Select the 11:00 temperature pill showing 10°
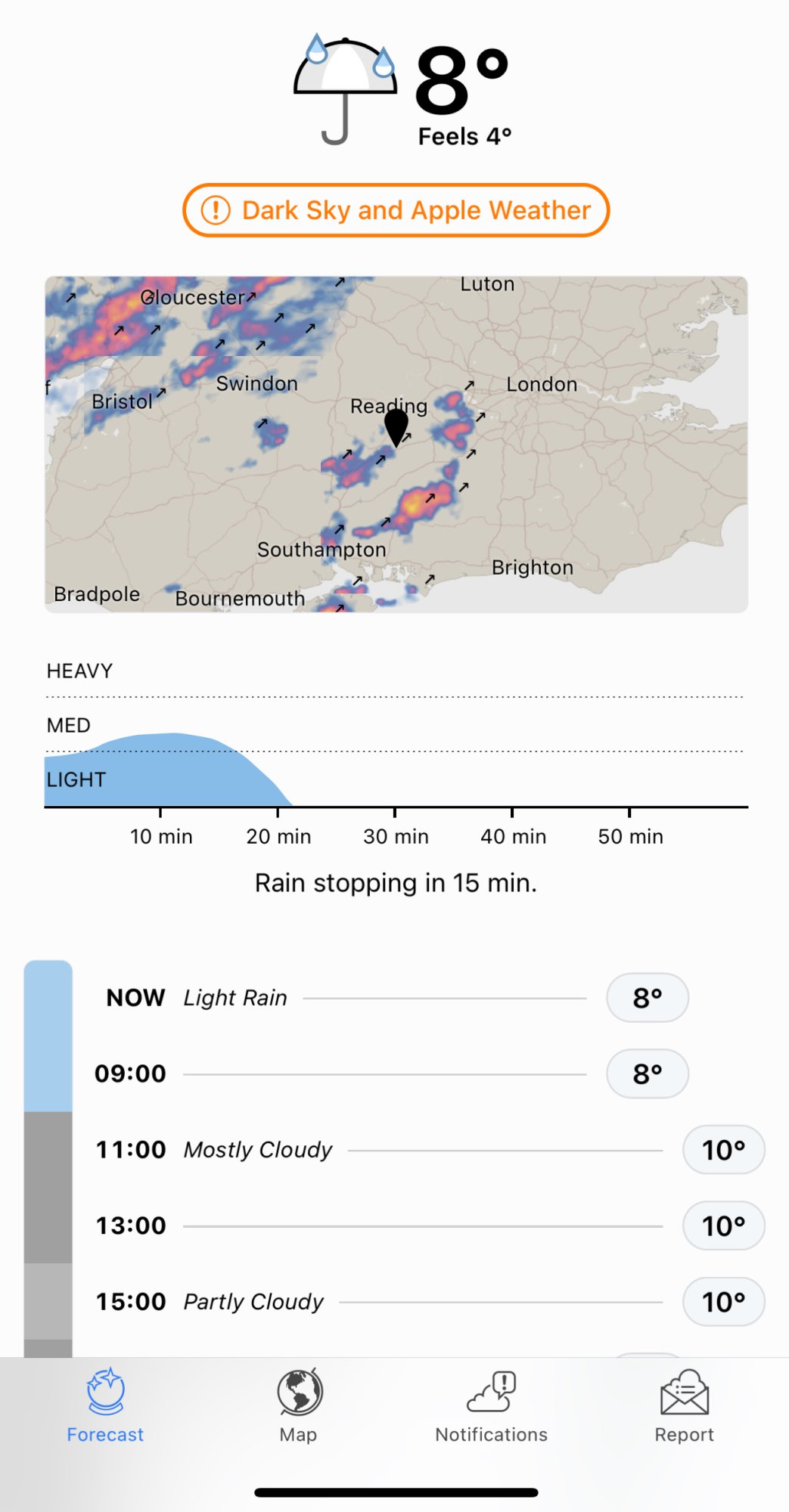The image size is (789, 1512). click(723, 1150)
